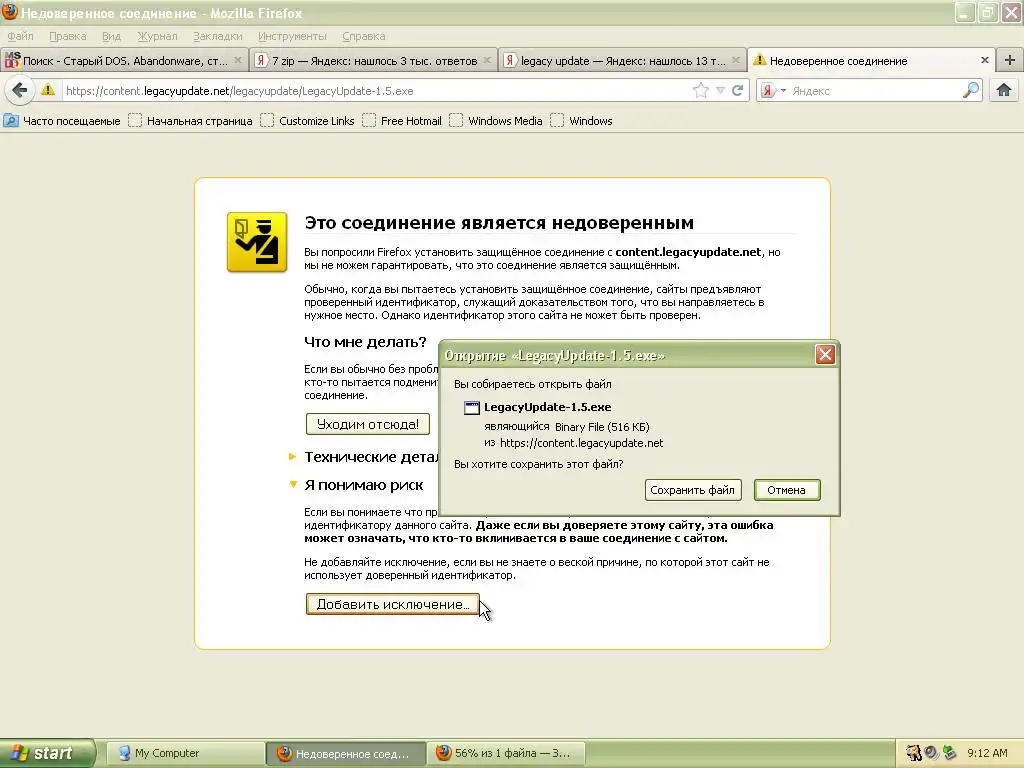This screenshot has height=768, width=1024.
Task: Click the 'Уходим отсюда!' button
Action: (x=368, y=424)
